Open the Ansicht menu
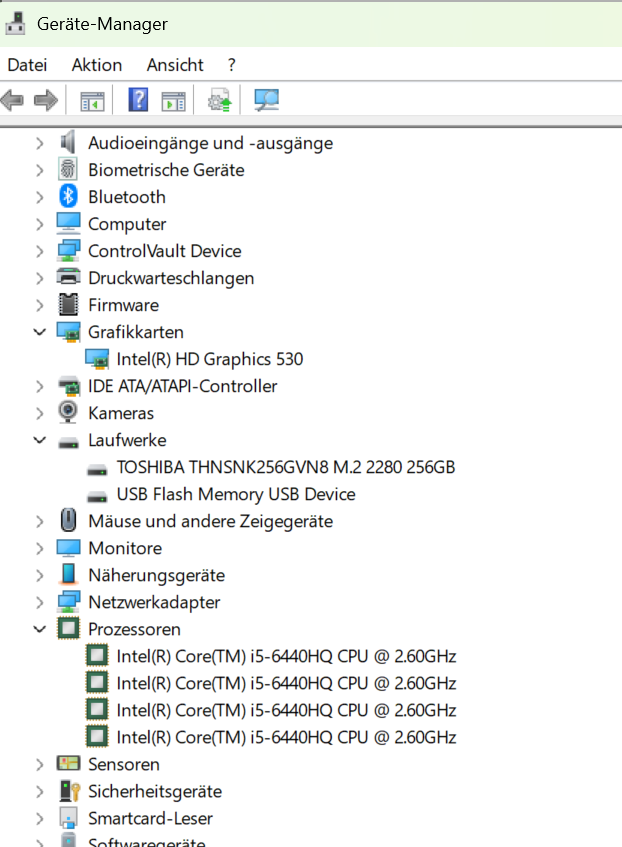This screenshot has height=847, width=622. (175, 65)
